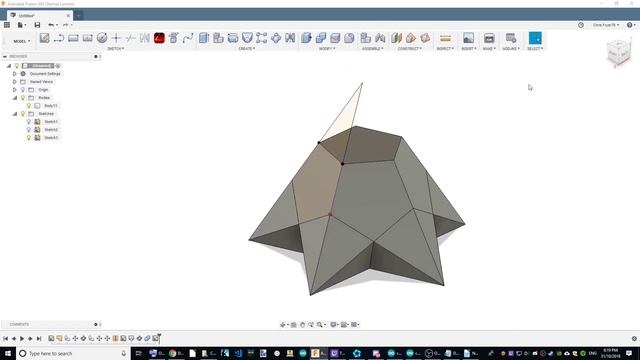
Task: Select the Trim sketch tool
Action: (x=131, y=38)
